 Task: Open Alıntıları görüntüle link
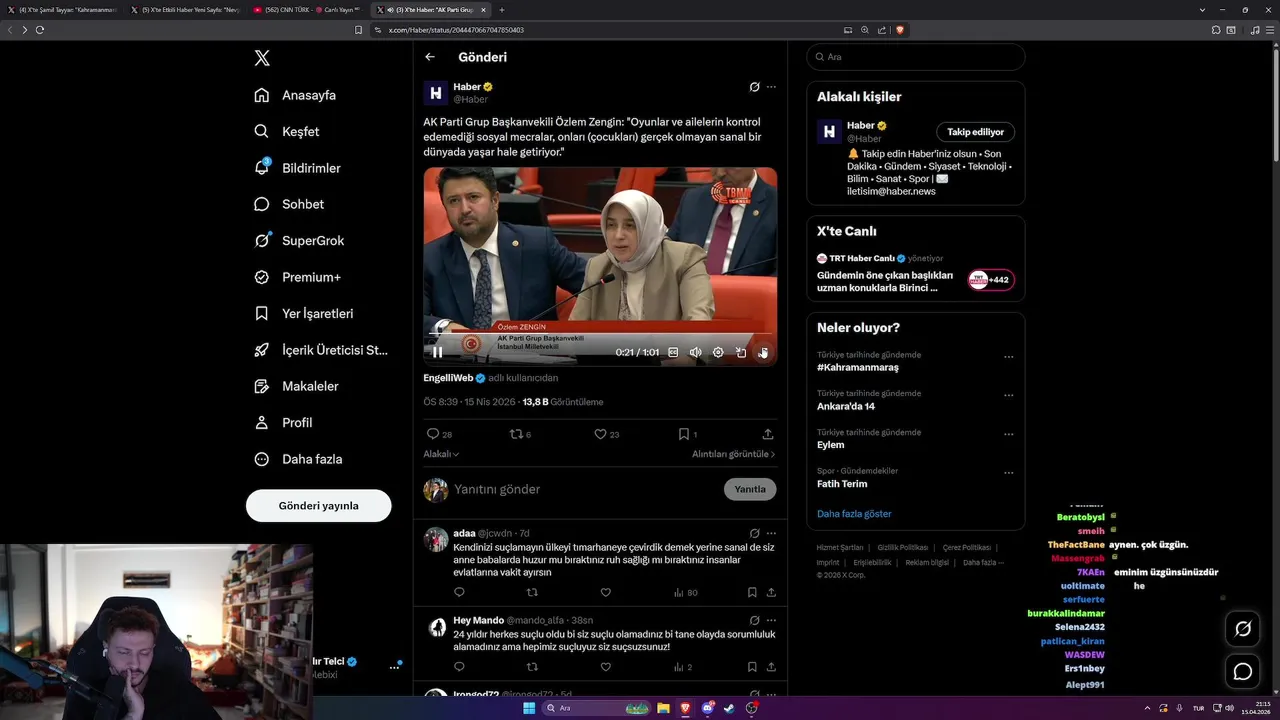734,454
